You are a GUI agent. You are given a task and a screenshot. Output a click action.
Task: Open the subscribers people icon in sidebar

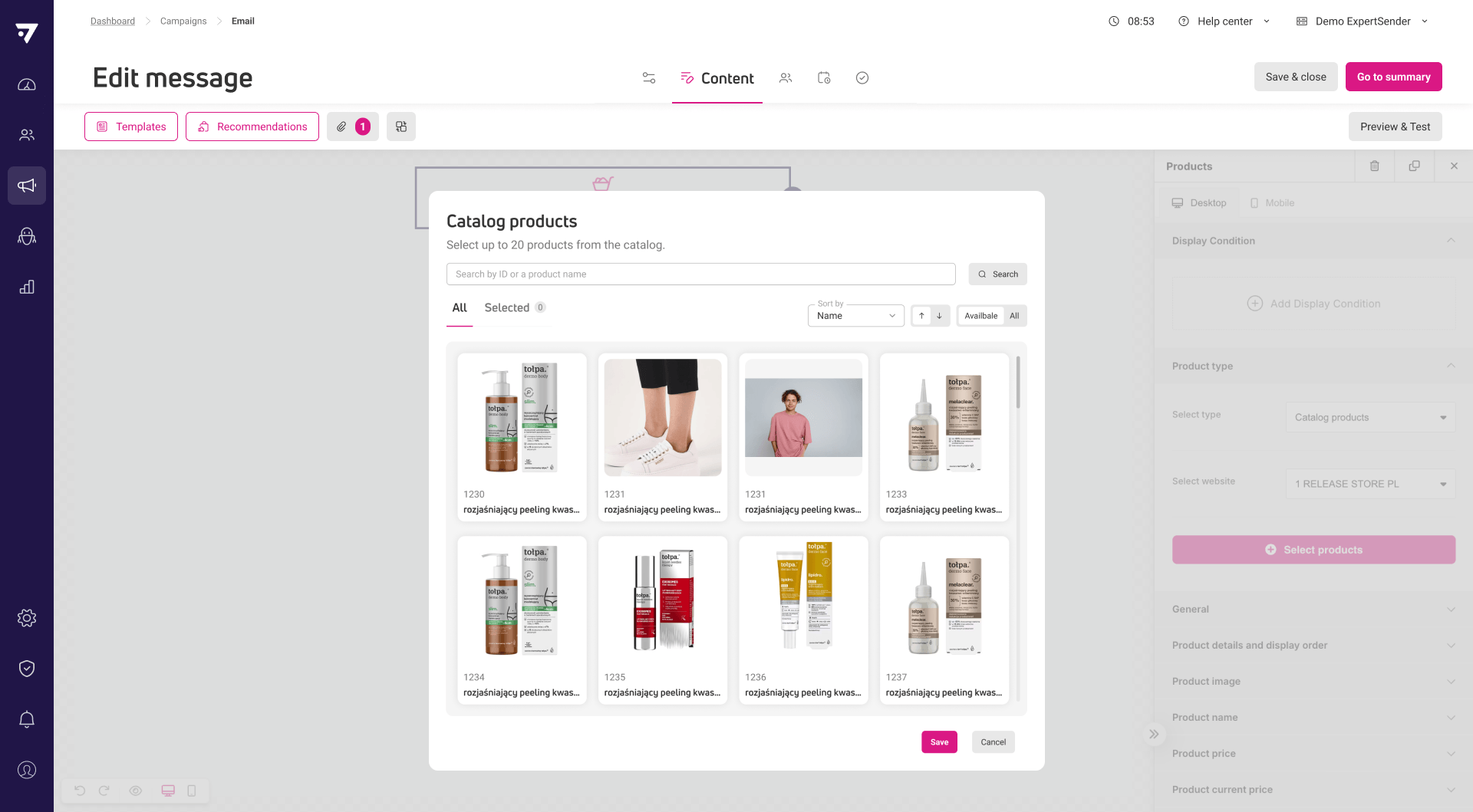(x=27, y=135)
